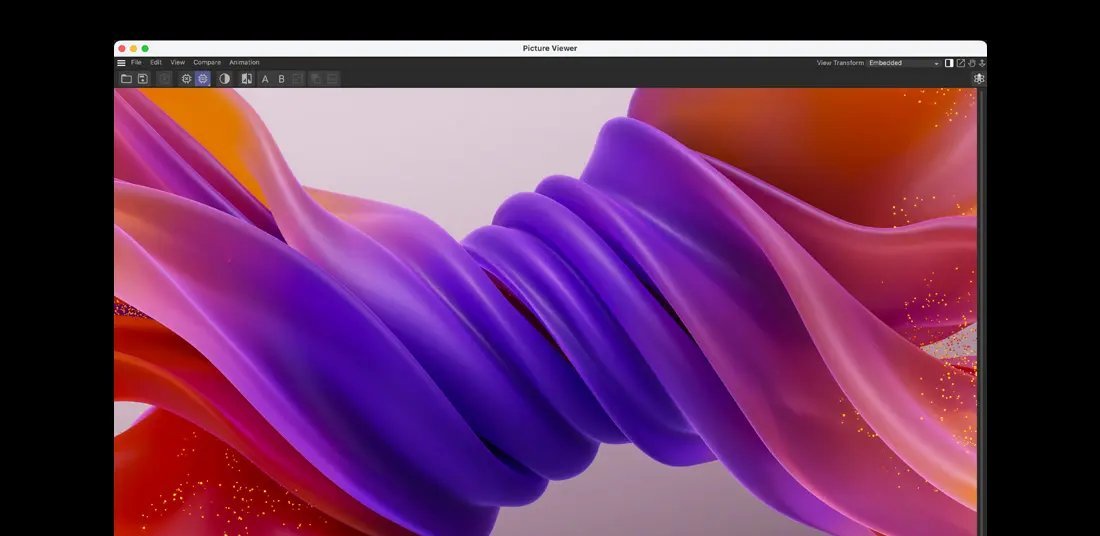Open the Edit menu
The width and height of the screenshot is (1100, 536).
(156, 62)
